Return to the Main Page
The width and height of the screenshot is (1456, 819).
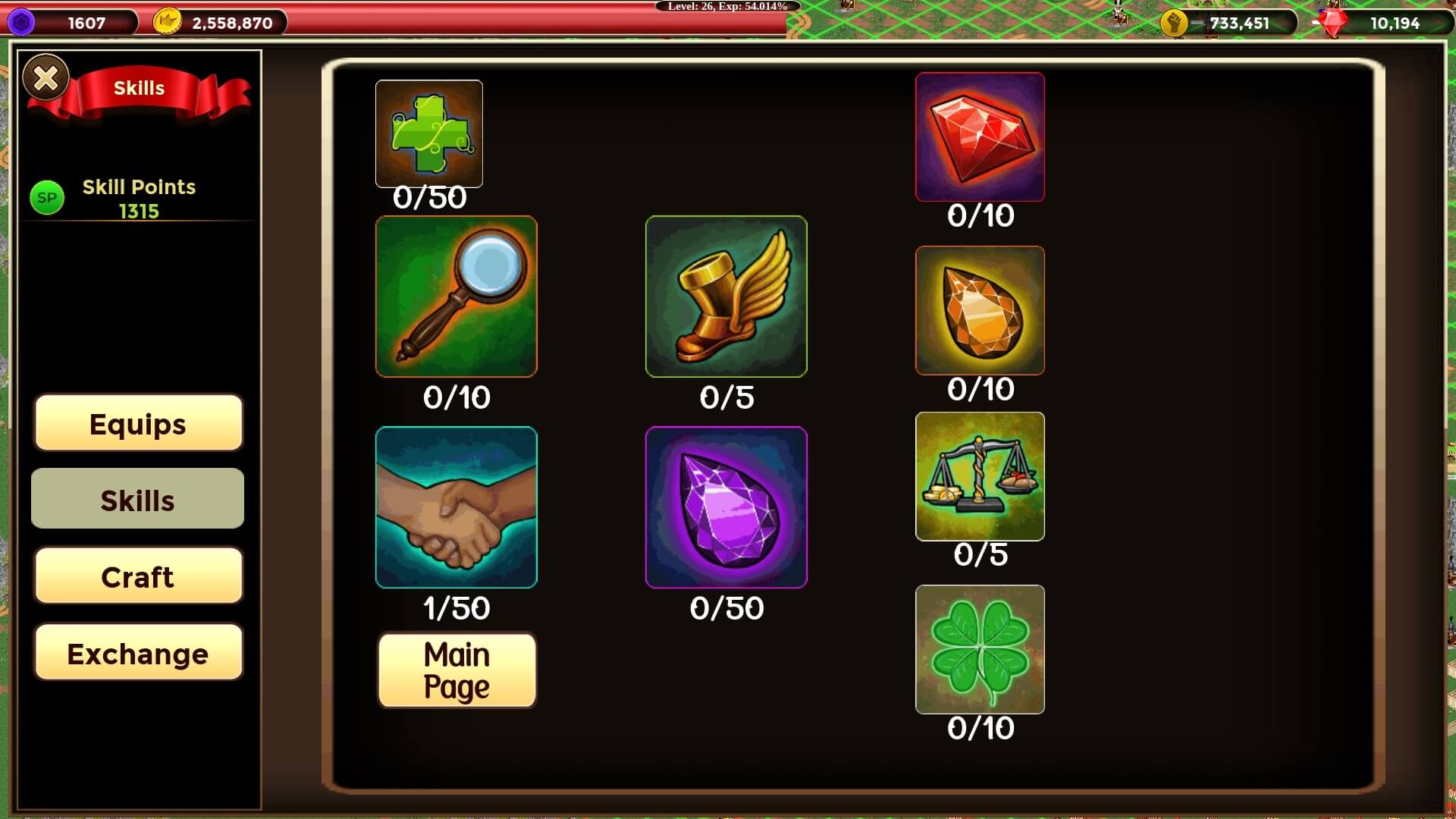457,671
